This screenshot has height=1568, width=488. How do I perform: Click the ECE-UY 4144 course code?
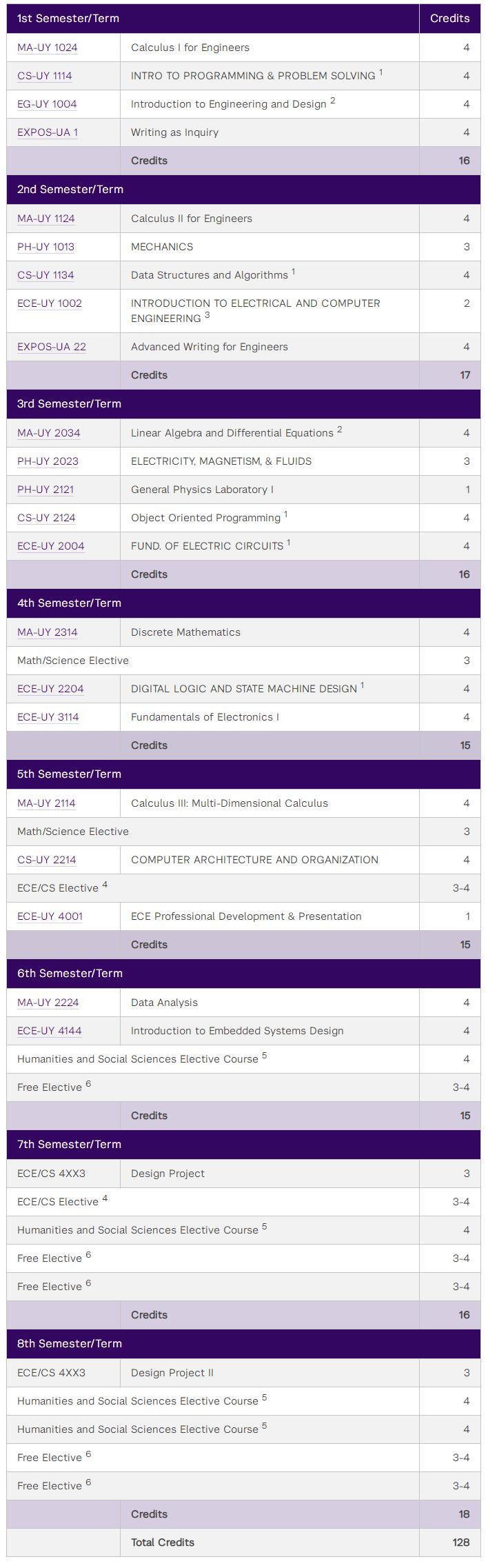50,1031
